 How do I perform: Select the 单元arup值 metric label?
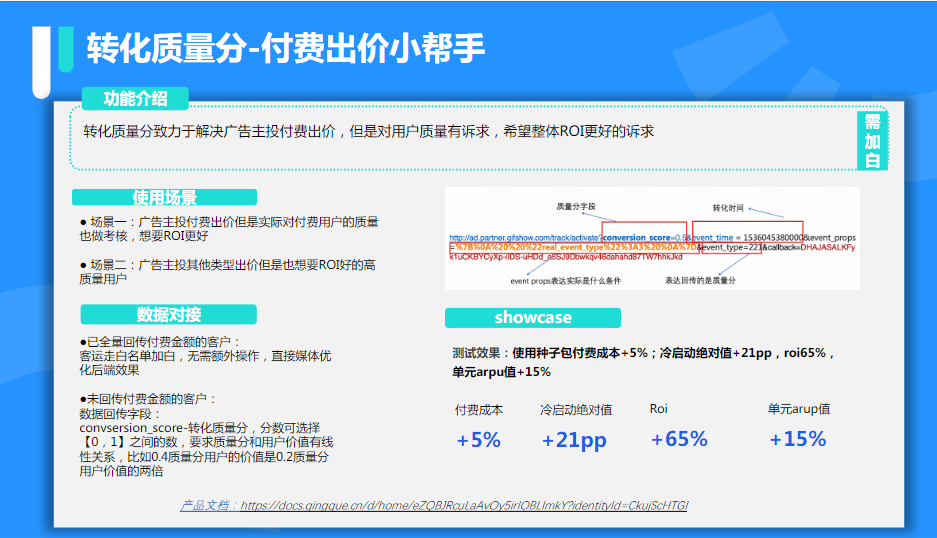[x=799, y=409]
